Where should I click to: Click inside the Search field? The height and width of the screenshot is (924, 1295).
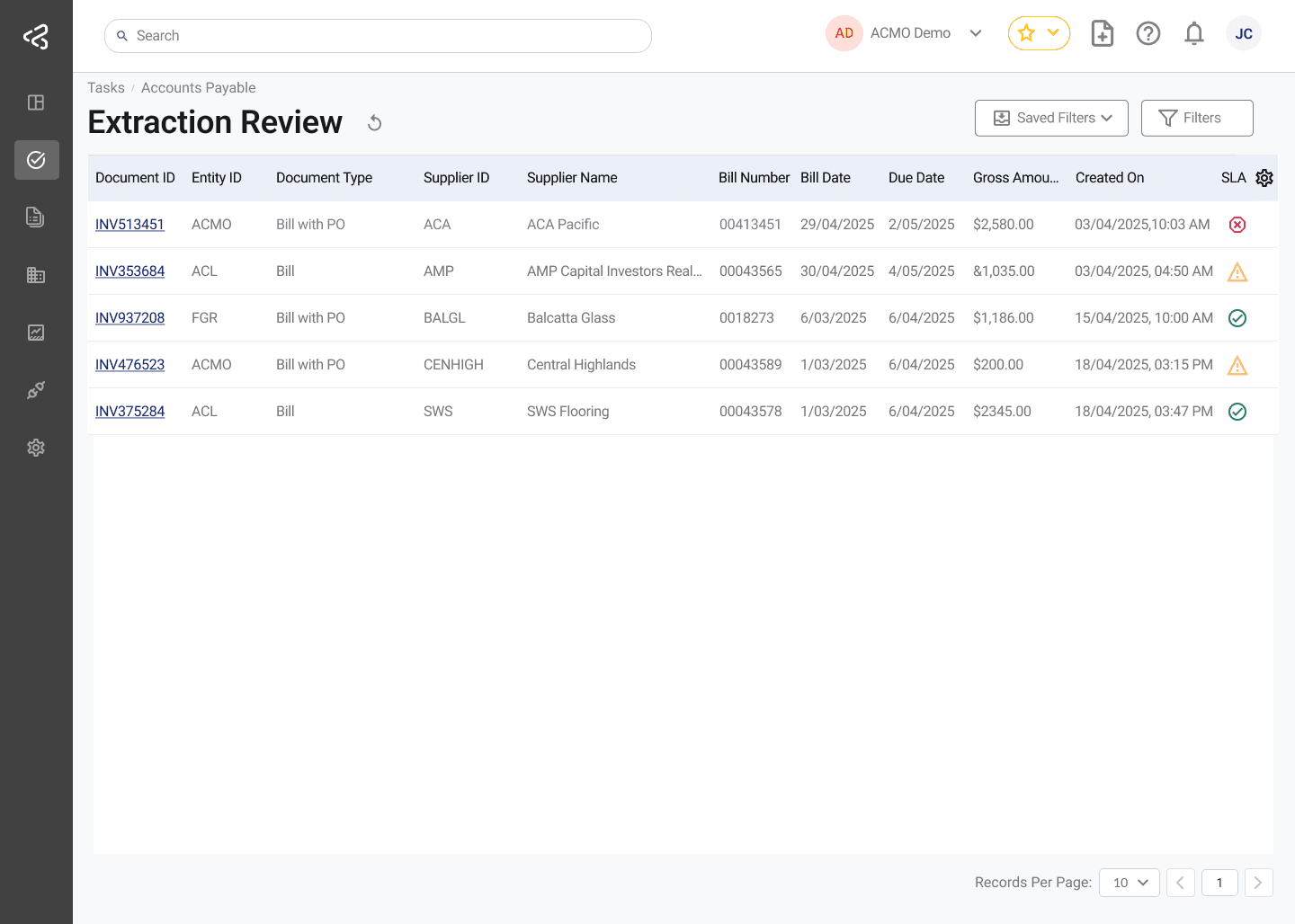tap(378, 35)
